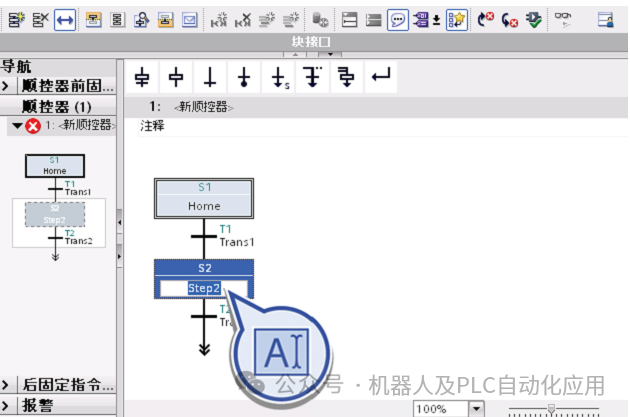The image size is (630, 417).
Task: Open the post-permanent instructions view icon
Action: coord(166,20)
